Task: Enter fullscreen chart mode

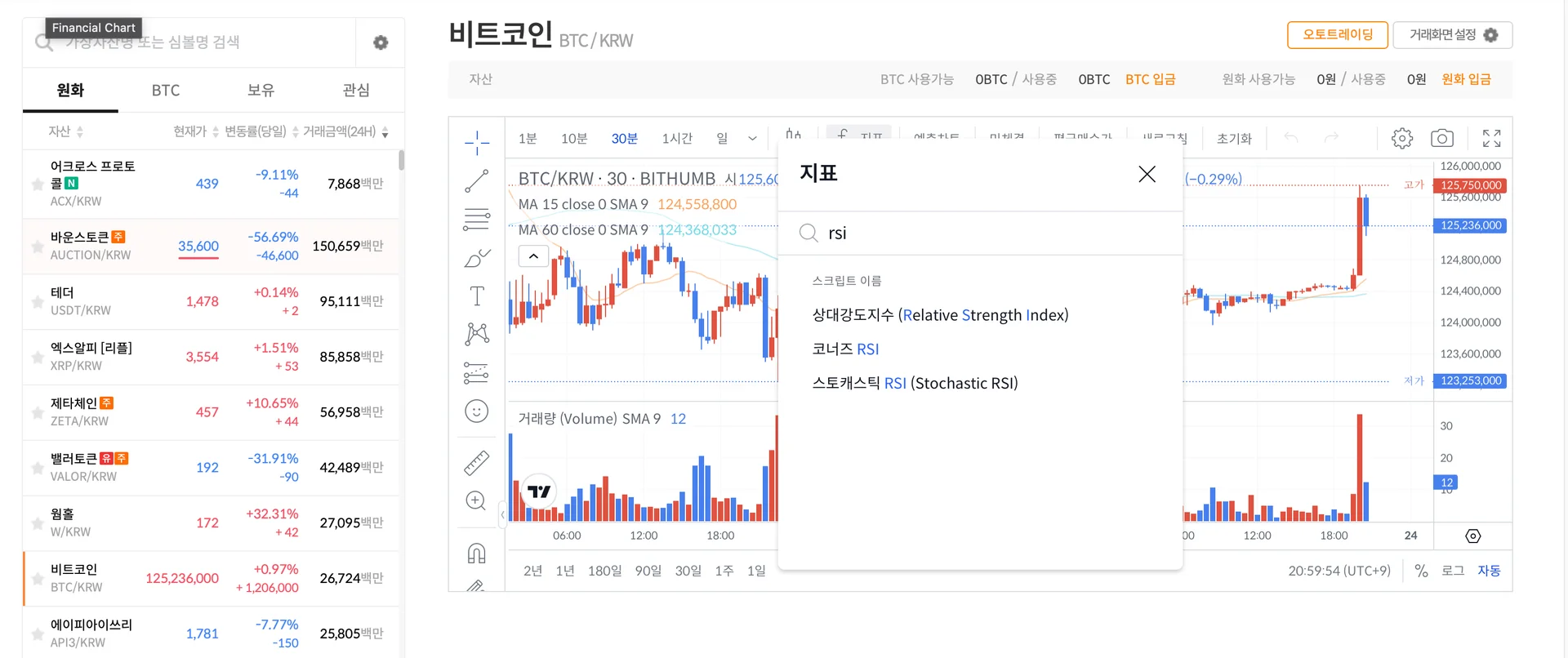Action: coord(1491,138)
